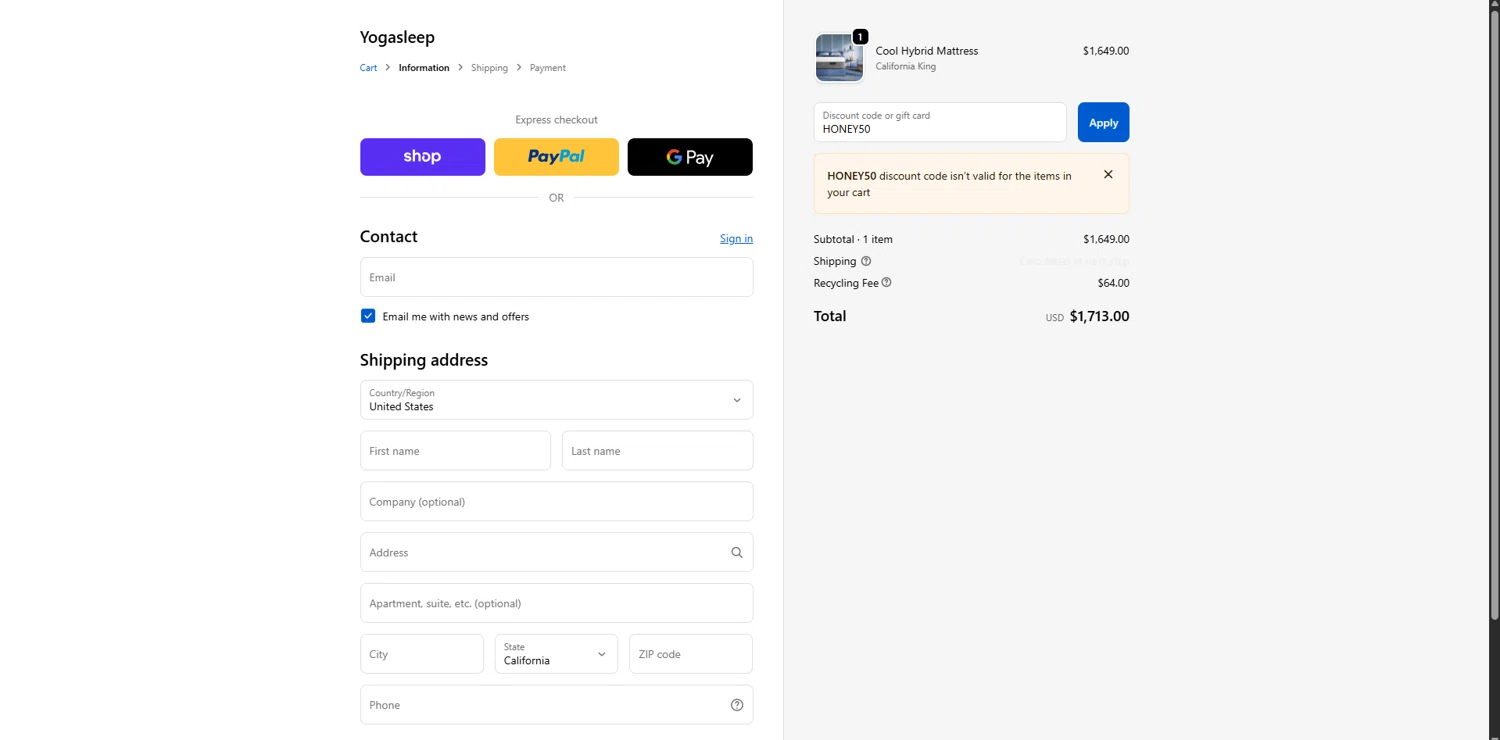This screenshot has height=740, width=1500.
Task: Pay with PayPal express button
Action: pyautogui.click(x=556, y=157)
